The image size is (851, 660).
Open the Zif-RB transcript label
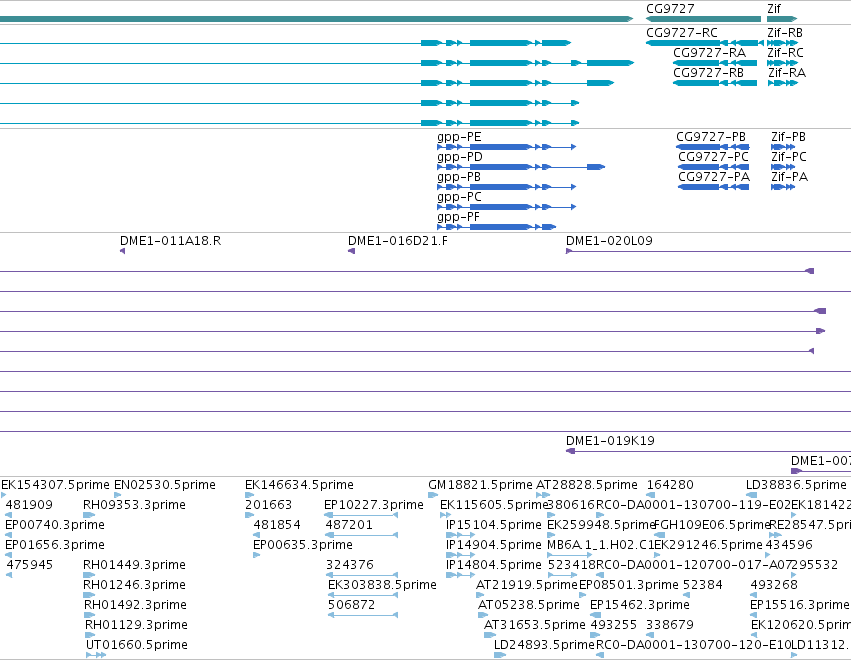tap(785, 33)
